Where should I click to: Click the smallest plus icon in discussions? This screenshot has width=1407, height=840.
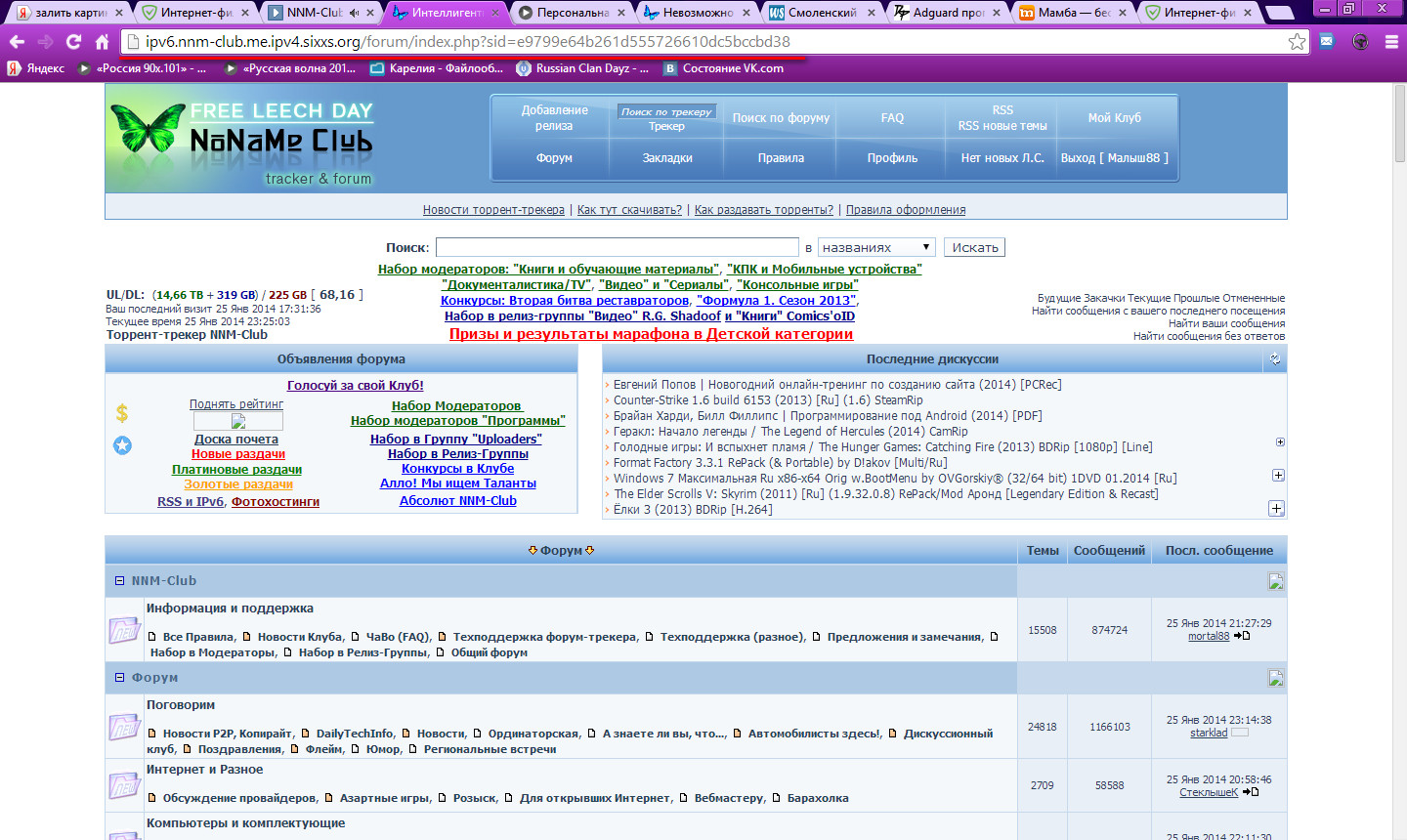coord(1280,442)
